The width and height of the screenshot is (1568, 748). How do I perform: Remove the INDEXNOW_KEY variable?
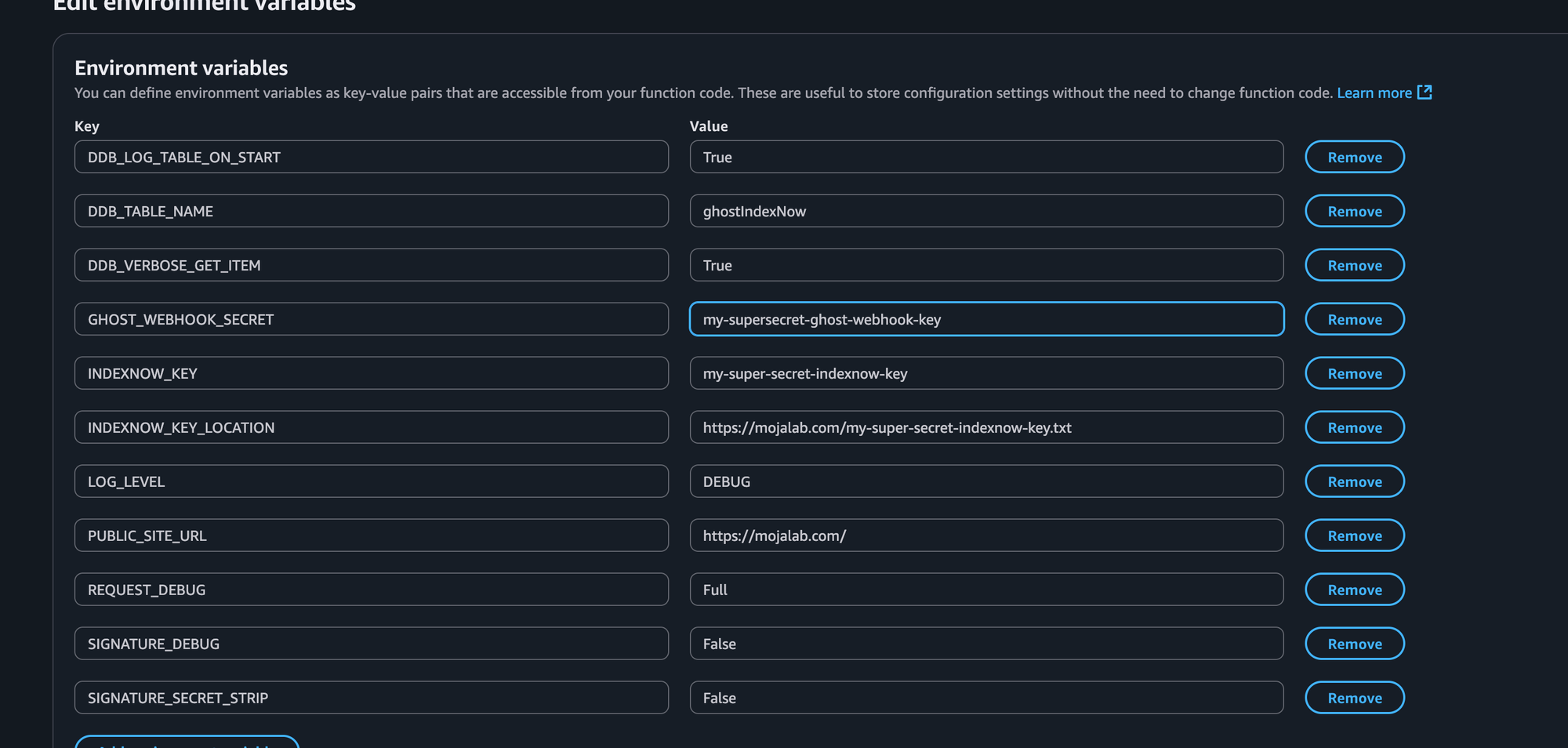click(x=1354, y=373)
